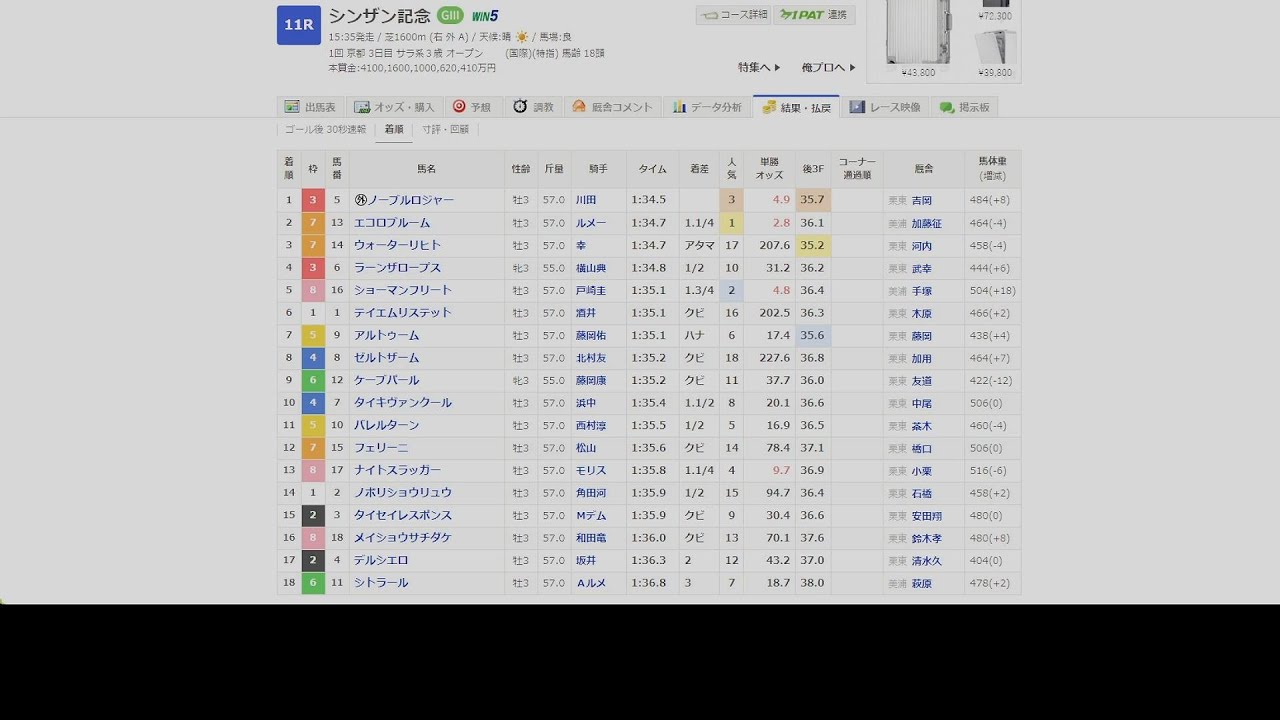Viewport: 1280px width, 720px height.
Task: Open trainer 加藤征's stable link
Action: (928, 222)
